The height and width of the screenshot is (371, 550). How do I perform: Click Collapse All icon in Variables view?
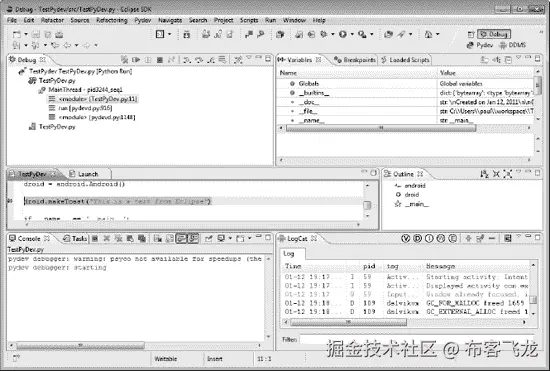click(508, 60)
